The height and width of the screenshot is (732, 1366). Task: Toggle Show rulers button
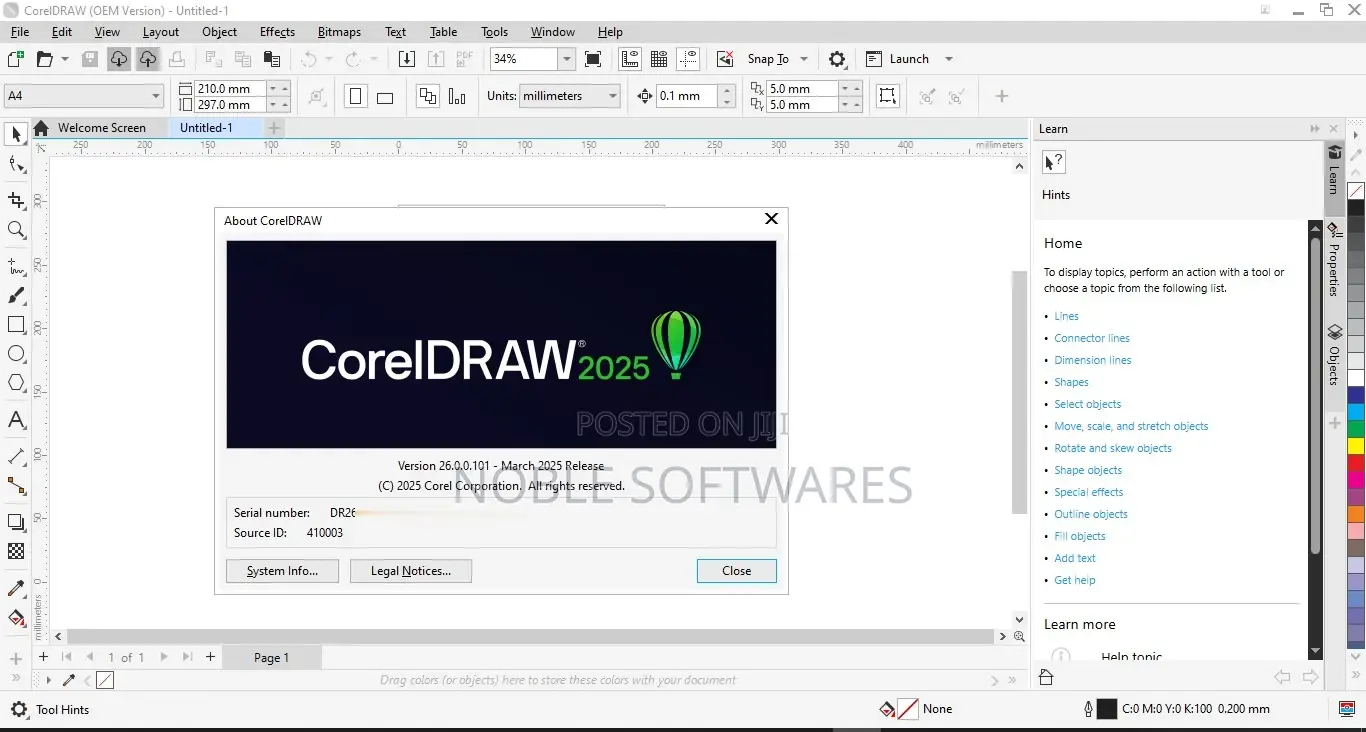click(x=630, y=59)
